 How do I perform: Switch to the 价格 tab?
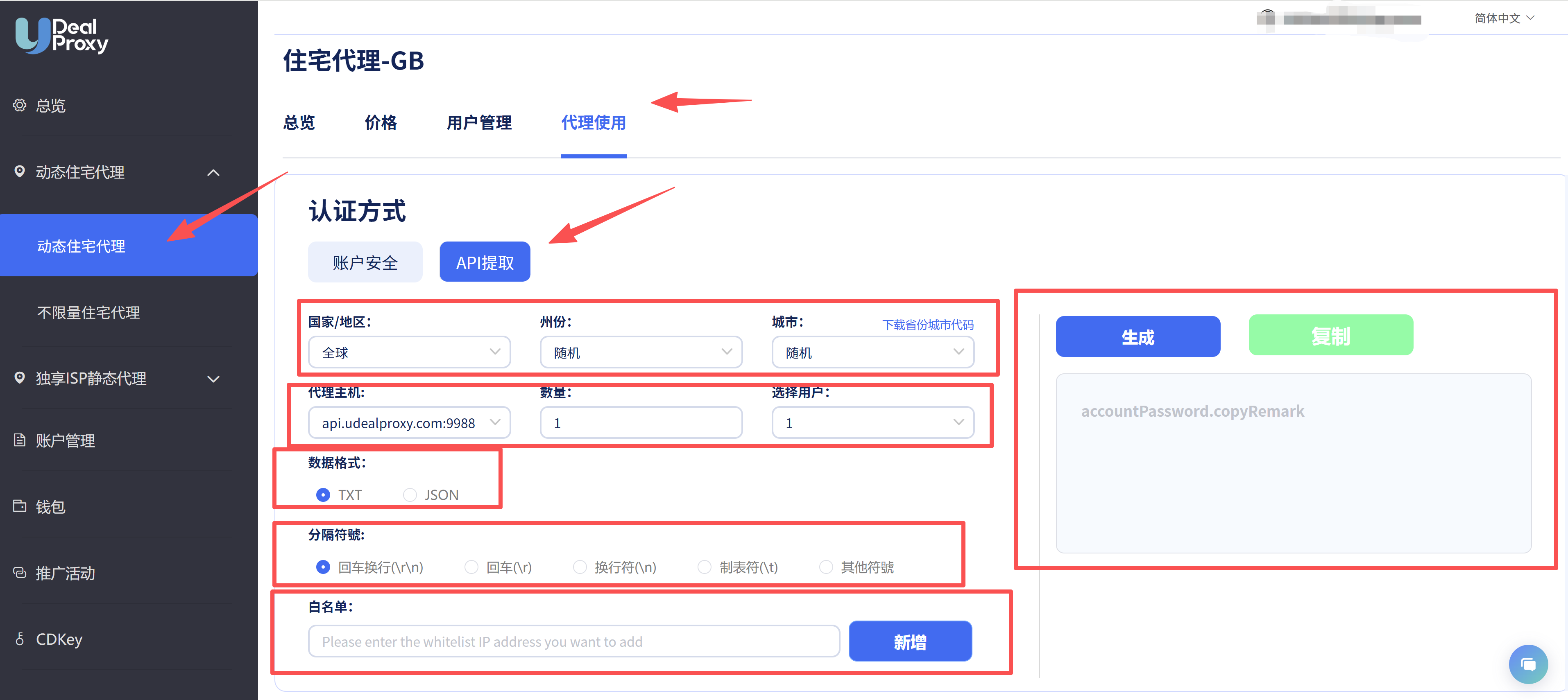381,123
